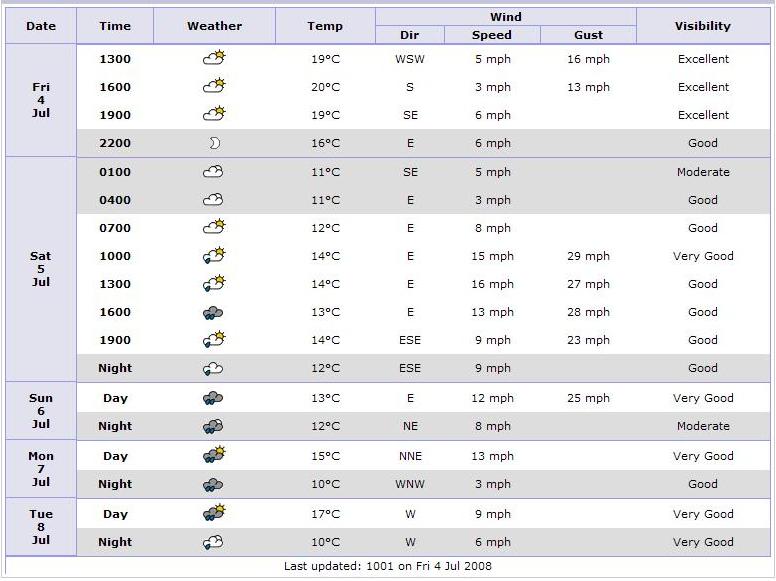
Task: Click the moon icon for Friday 2200
Action: (214, 143)
